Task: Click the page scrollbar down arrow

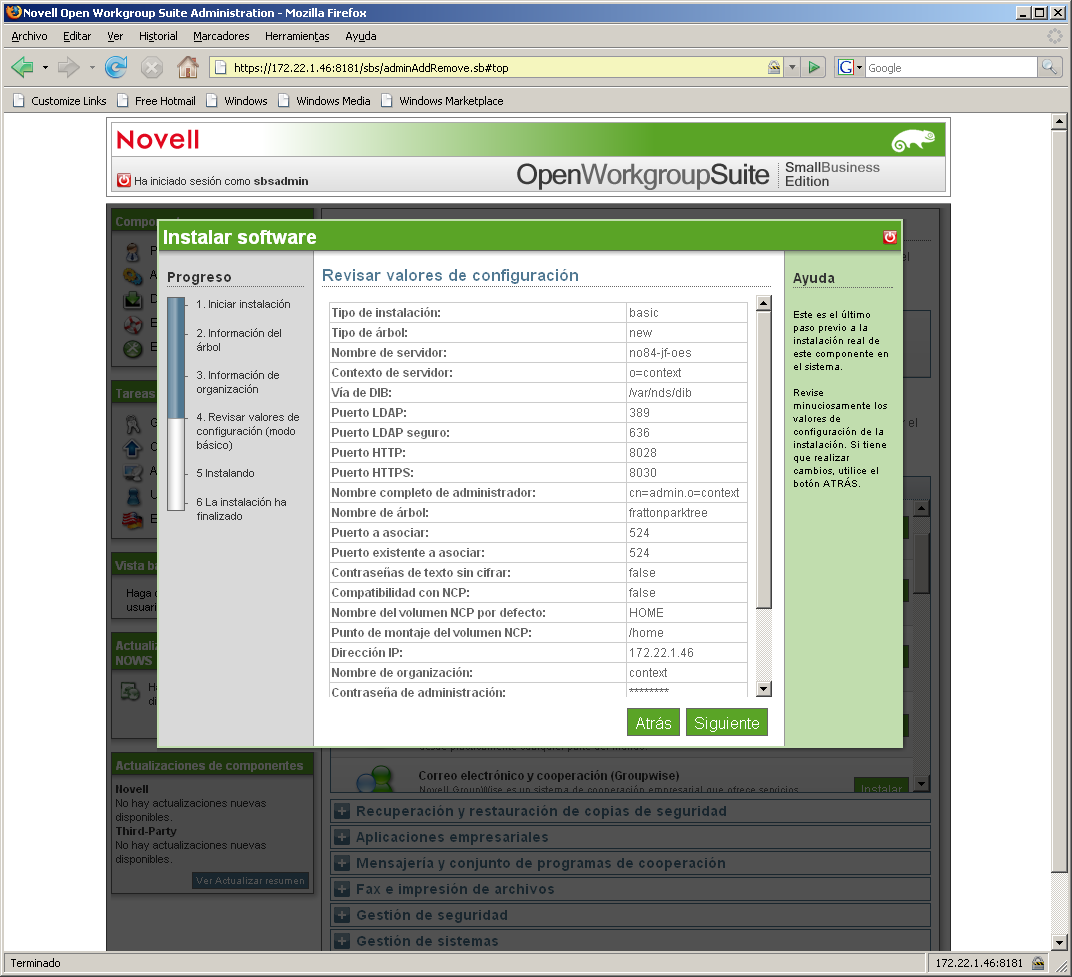Action: (1059, 942)
